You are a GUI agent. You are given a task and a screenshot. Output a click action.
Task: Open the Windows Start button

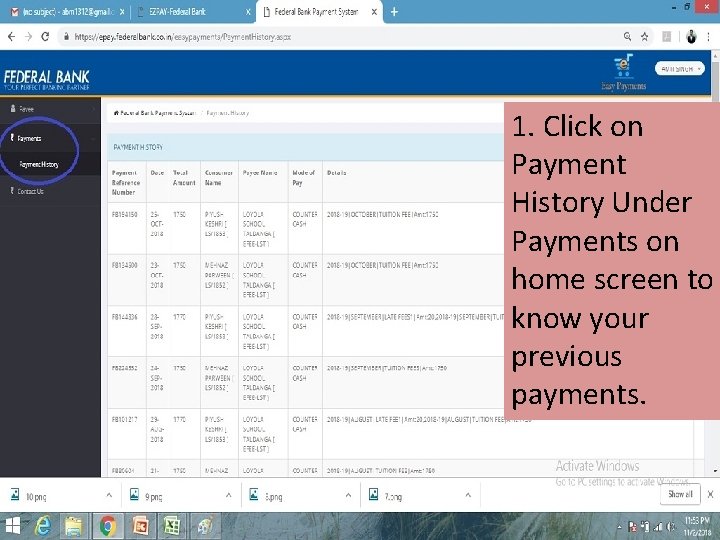12,526
